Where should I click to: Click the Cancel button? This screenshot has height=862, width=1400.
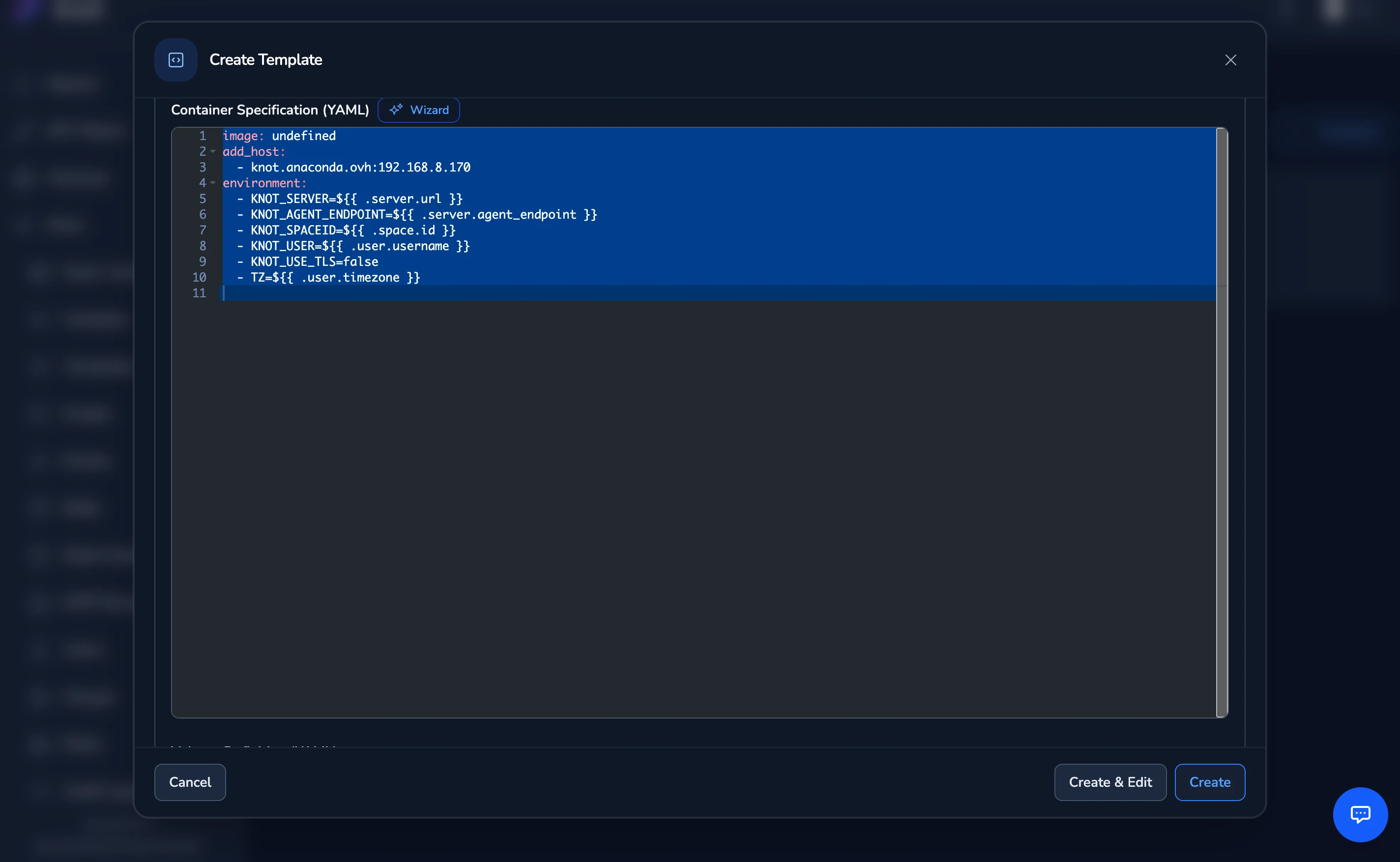coord(190,781)
